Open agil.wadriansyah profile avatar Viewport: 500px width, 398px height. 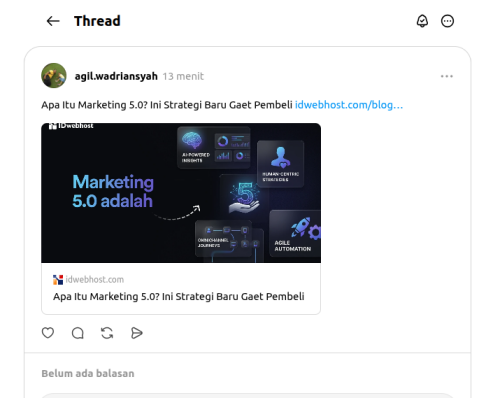coord(54,76)
